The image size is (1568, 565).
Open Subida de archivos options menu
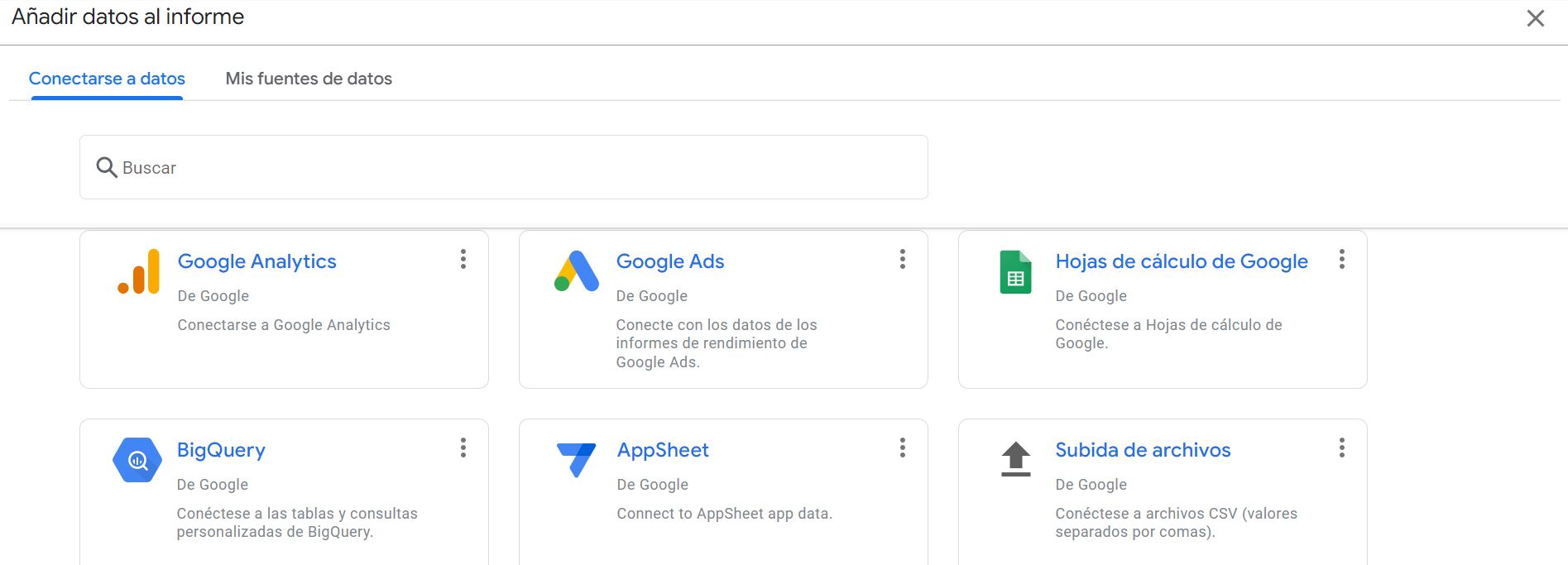pos(1342,448)
